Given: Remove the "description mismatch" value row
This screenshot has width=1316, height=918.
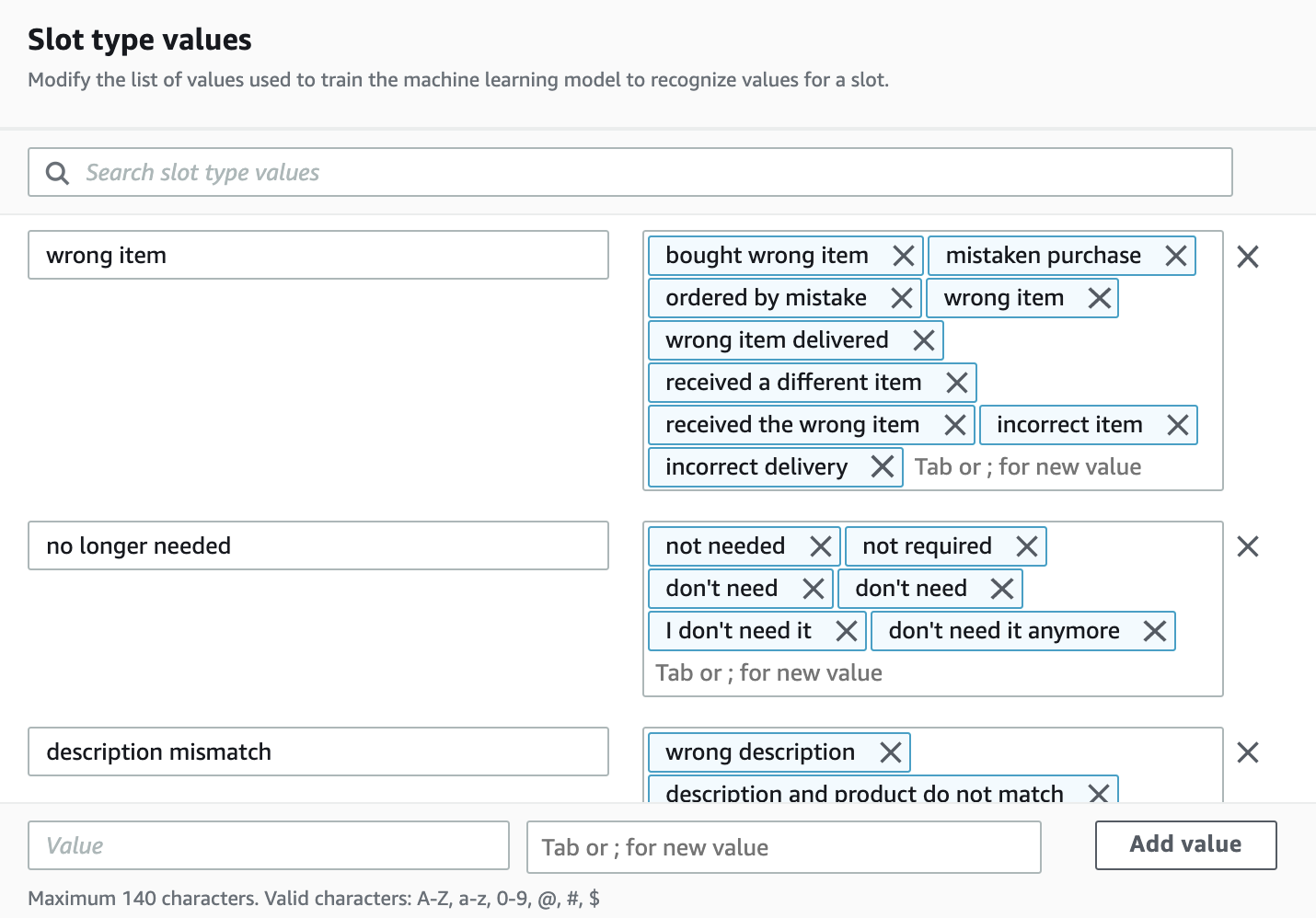Looking at the screenshot, I should click(x=1247, y=752).
